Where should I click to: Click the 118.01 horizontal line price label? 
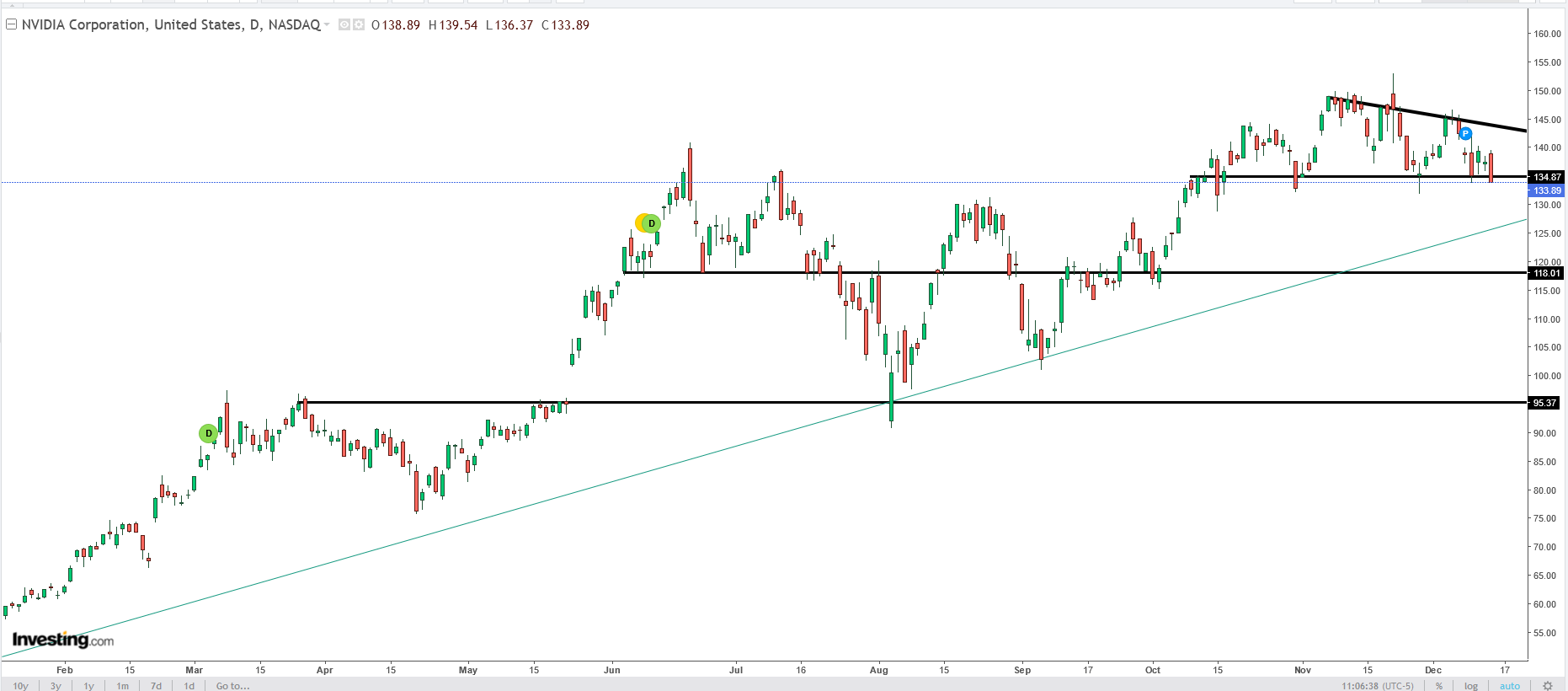tap(1547, 273)
